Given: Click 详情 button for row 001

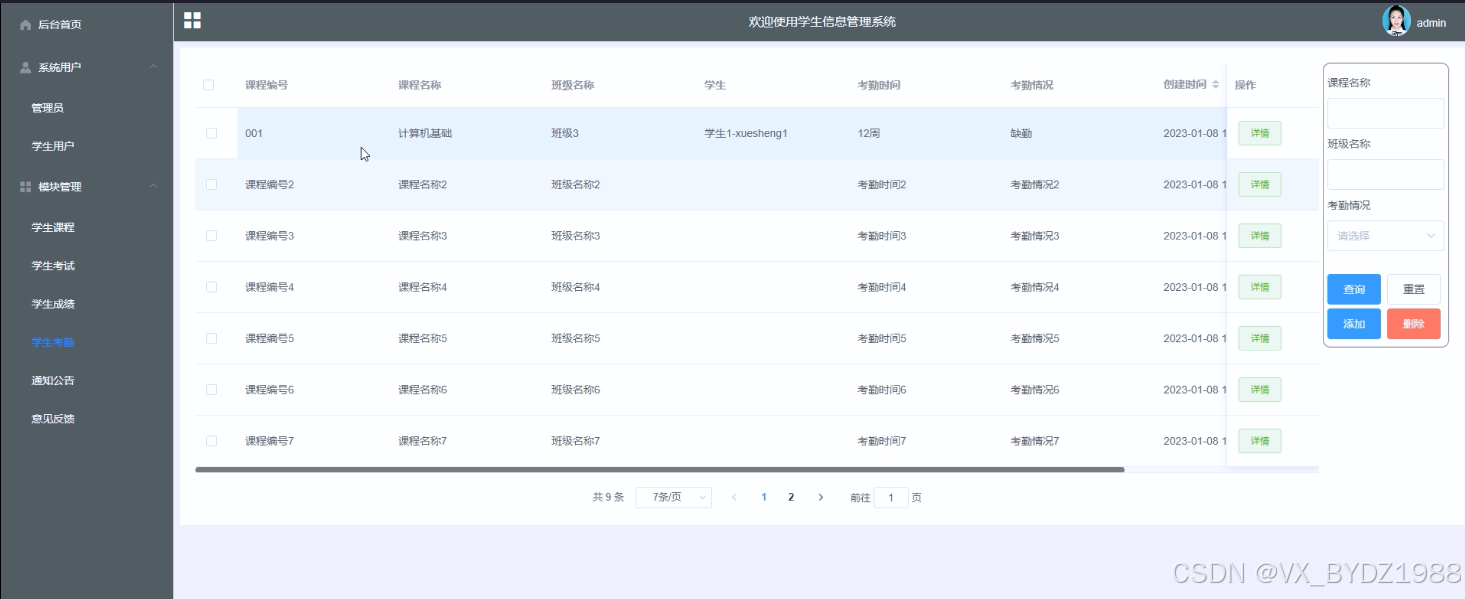Looking at the screenshot, I should (x=1260, y=133).
